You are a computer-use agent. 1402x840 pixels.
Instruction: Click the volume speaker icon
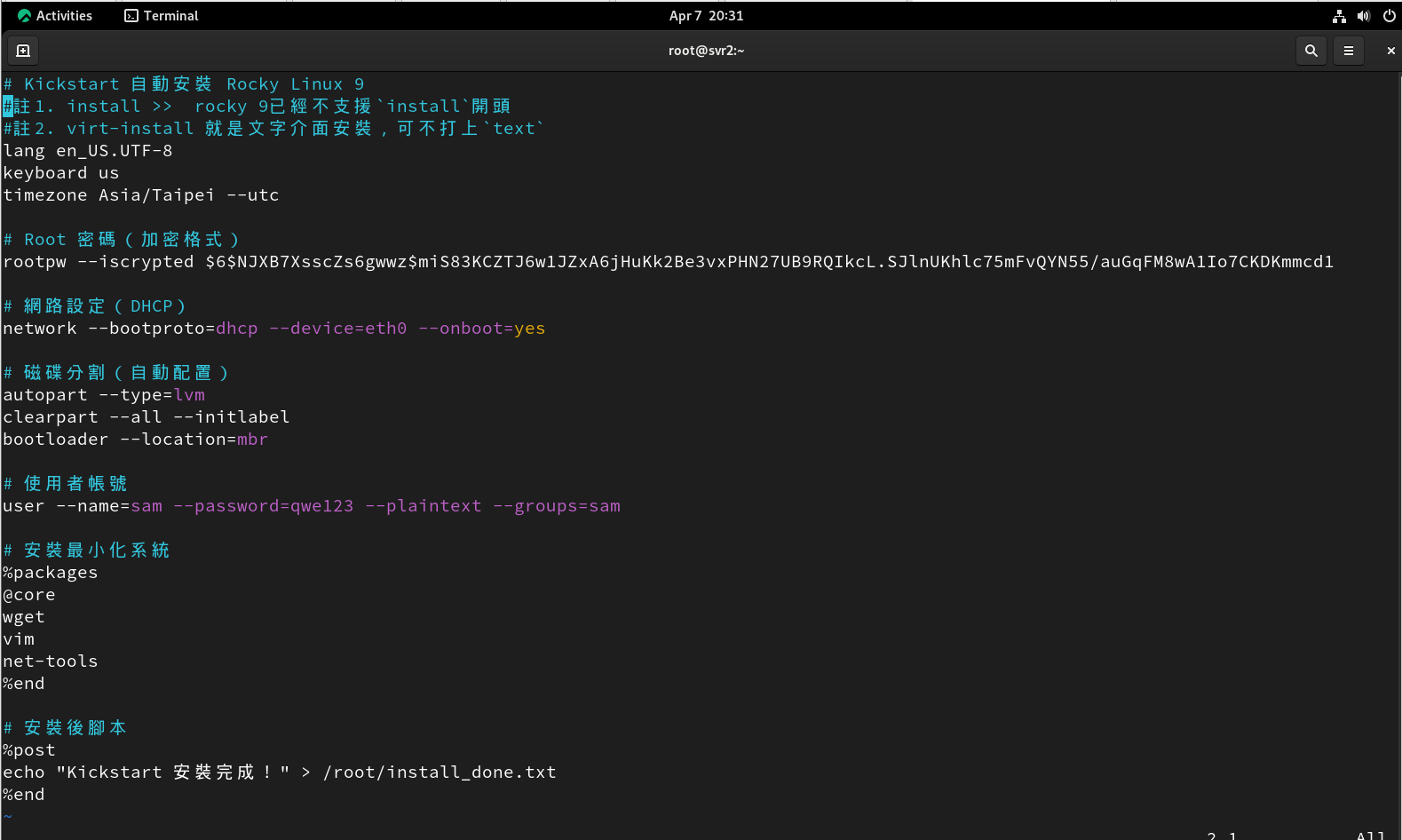coord(1364,16)
